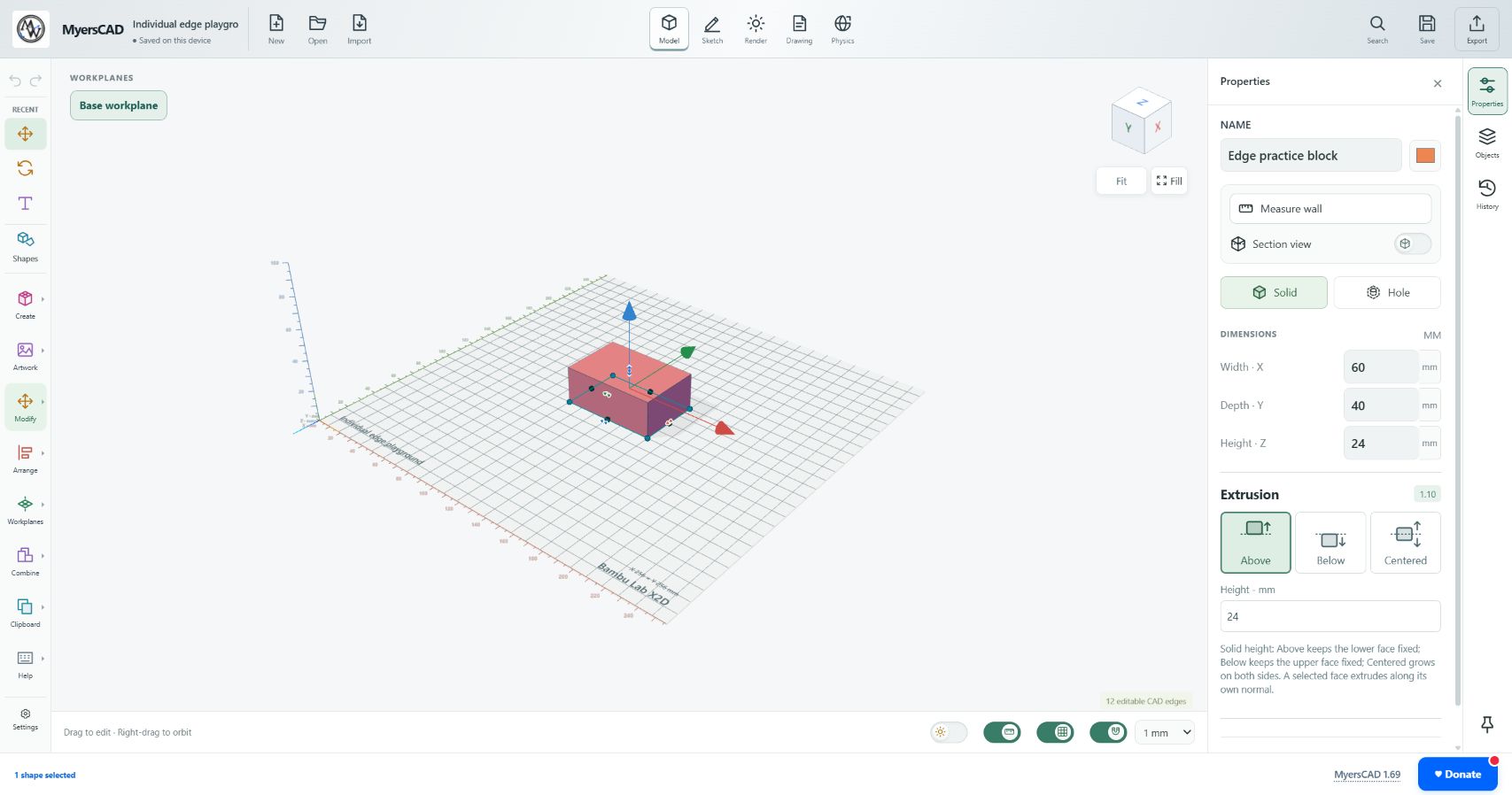Open the orange shape color swatch
Image resolution: width=1512 pixels, height=795 pixels.
(1425, 156)
